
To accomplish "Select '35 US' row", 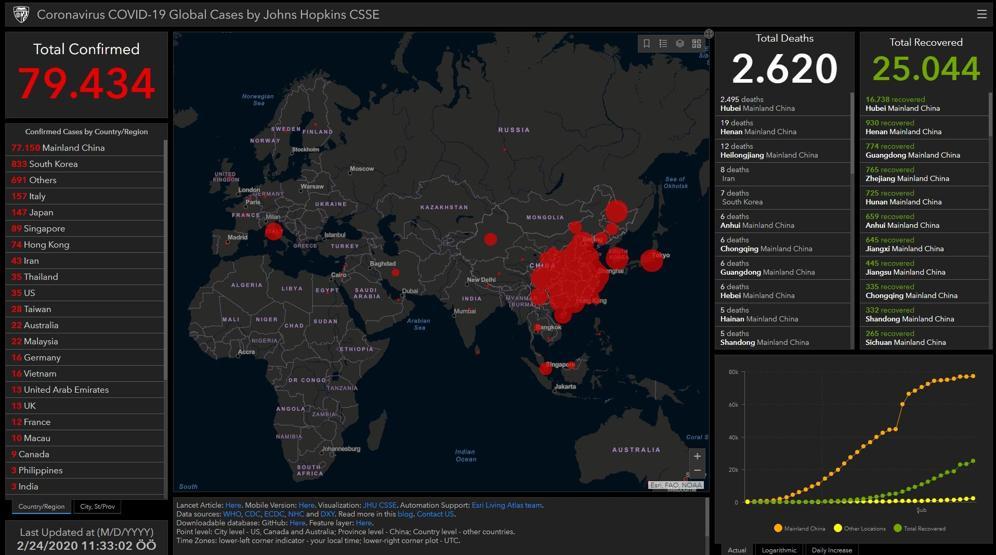I will click(85, 293).
